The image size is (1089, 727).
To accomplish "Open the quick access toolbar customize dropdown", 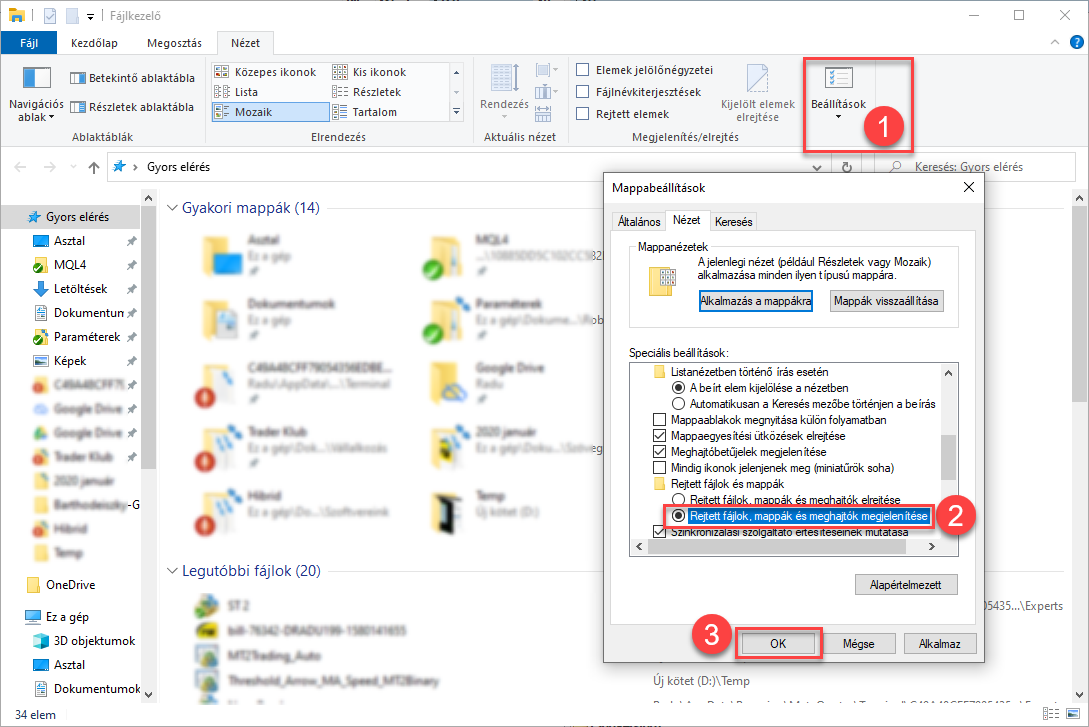I will tap(90, 17).
